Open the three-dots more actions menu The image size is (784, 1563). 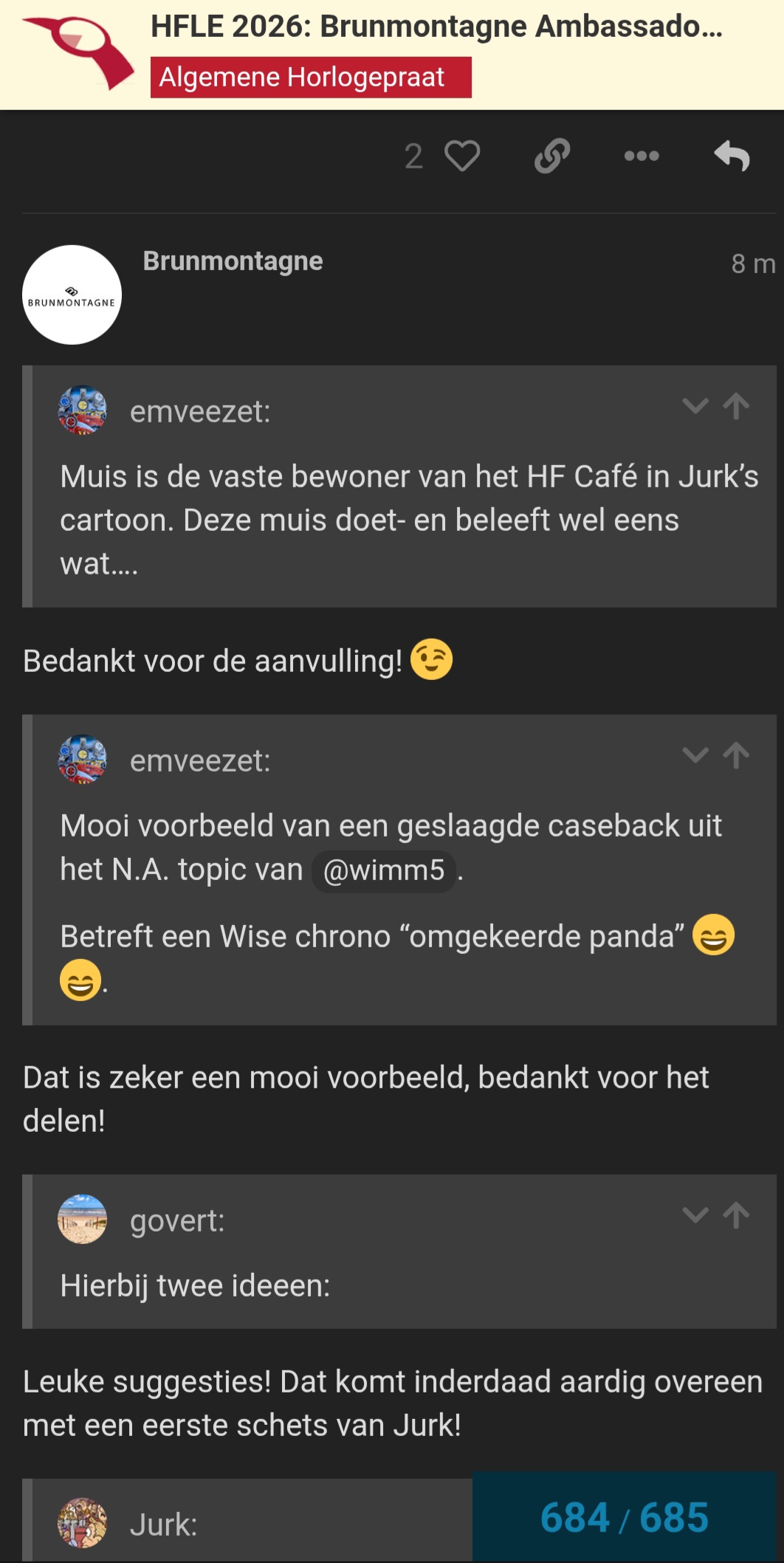642,157
